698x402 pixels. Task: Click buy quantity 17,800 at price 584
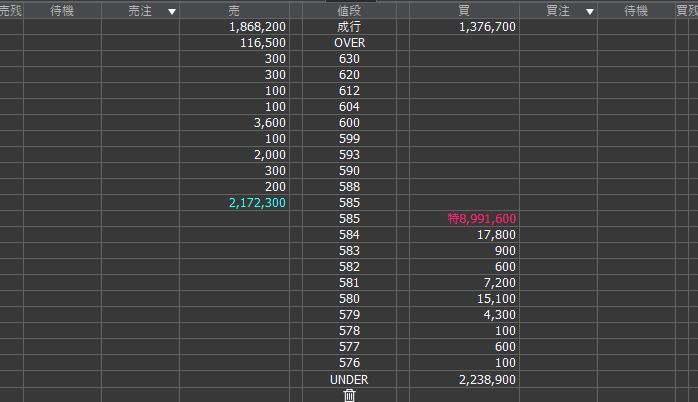pyautogui.click(x=496, y=236)
